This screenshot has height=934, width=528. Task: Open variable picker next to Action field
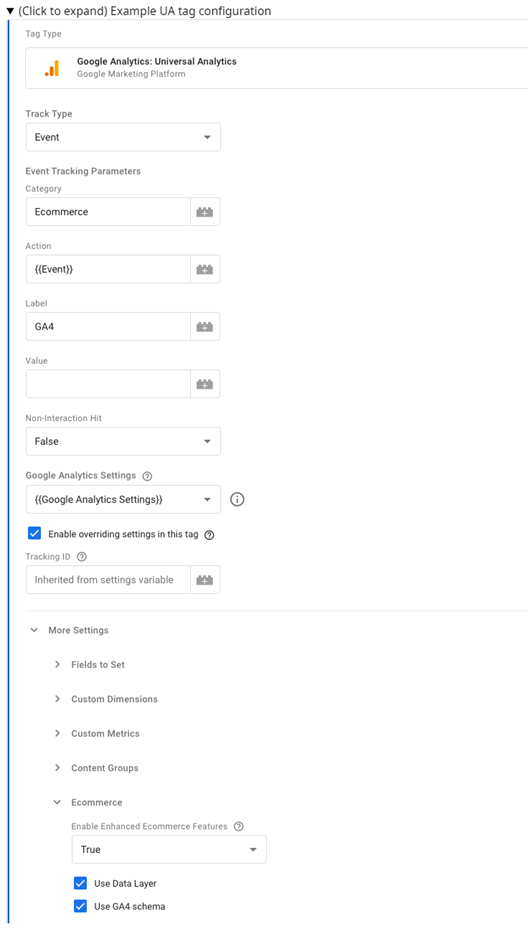coord(205,270)
